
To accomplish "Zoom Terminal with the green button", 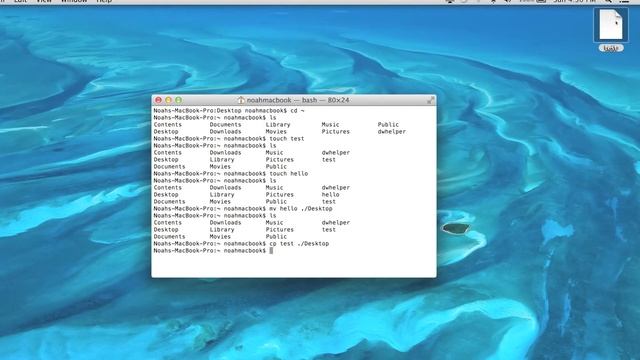I will (x=178, y=100).
